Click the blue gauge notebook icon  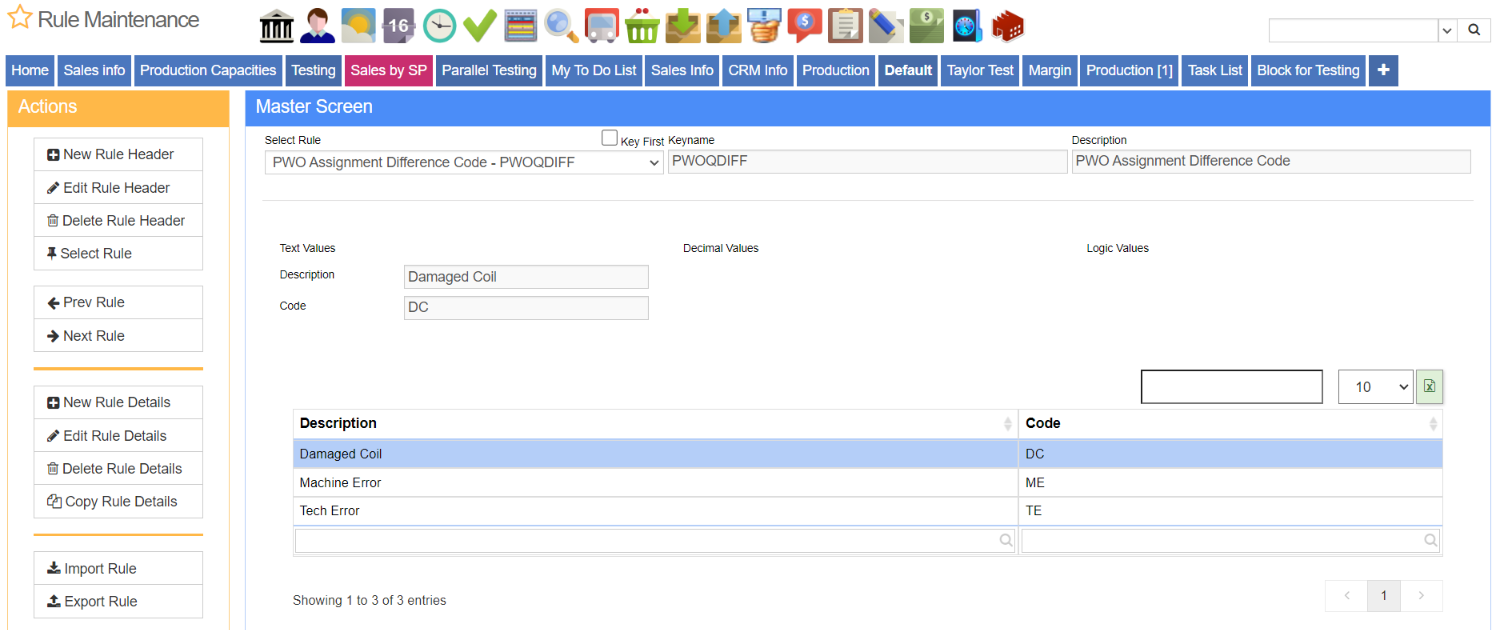point(967,26)
